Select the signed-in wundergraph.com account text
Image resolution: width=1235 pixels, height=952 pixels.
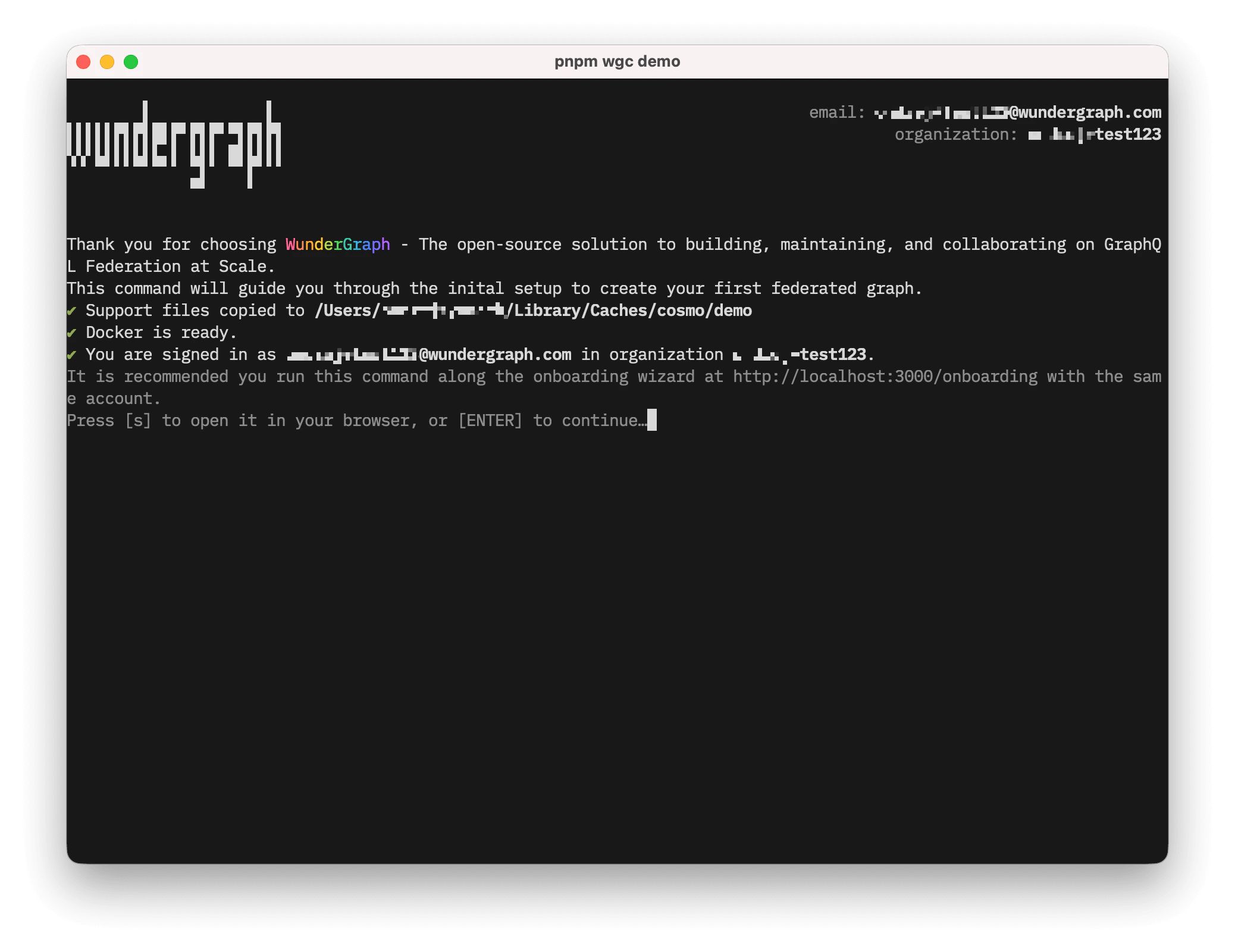(428, 354)
